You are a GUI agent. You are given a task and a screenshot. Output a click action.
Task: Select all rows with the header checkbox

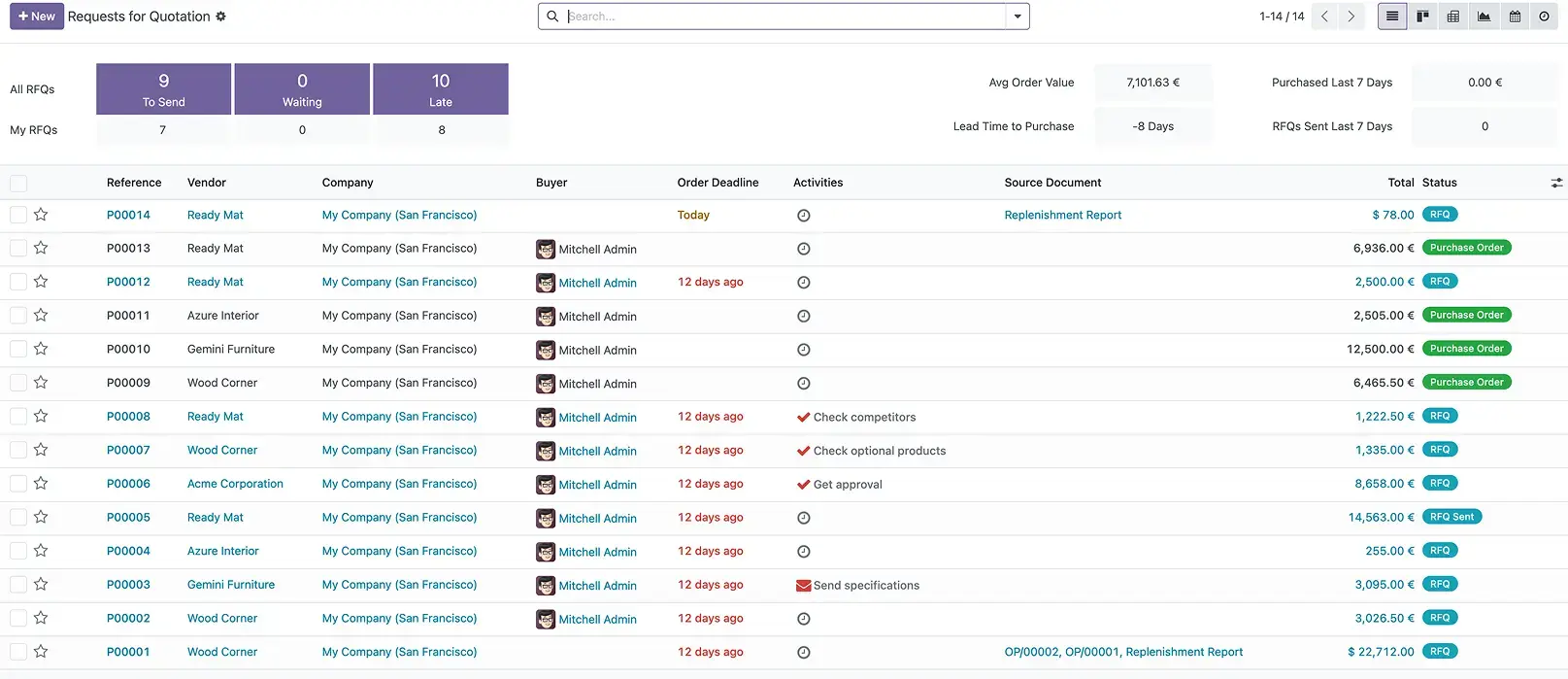18,183
